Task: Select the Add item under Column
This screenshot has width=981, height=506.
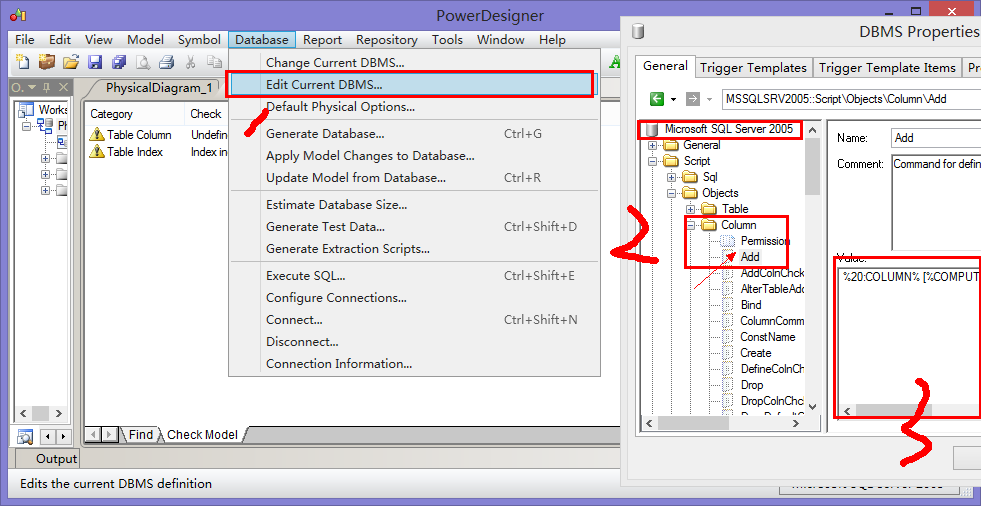Action: coord(750,257)
